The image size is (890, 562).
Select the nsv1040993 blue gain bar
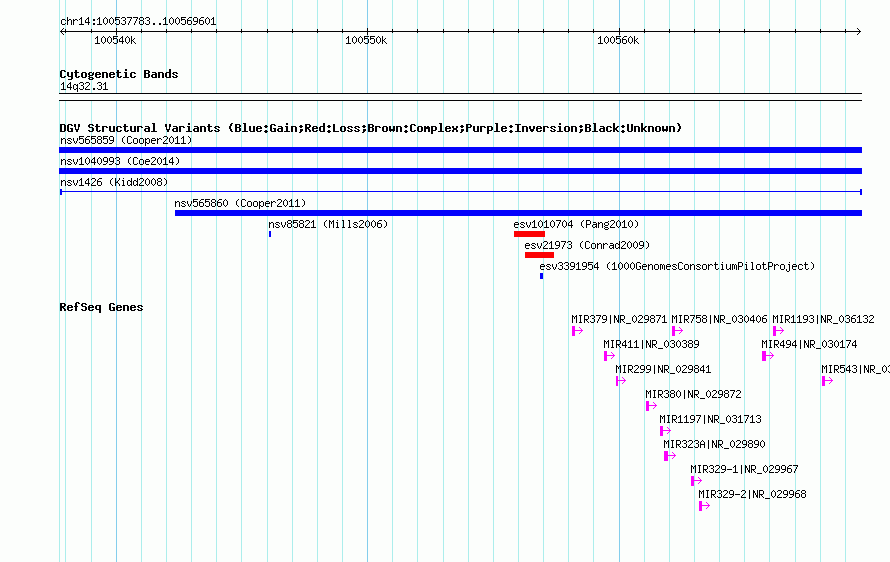pos(460,171)
